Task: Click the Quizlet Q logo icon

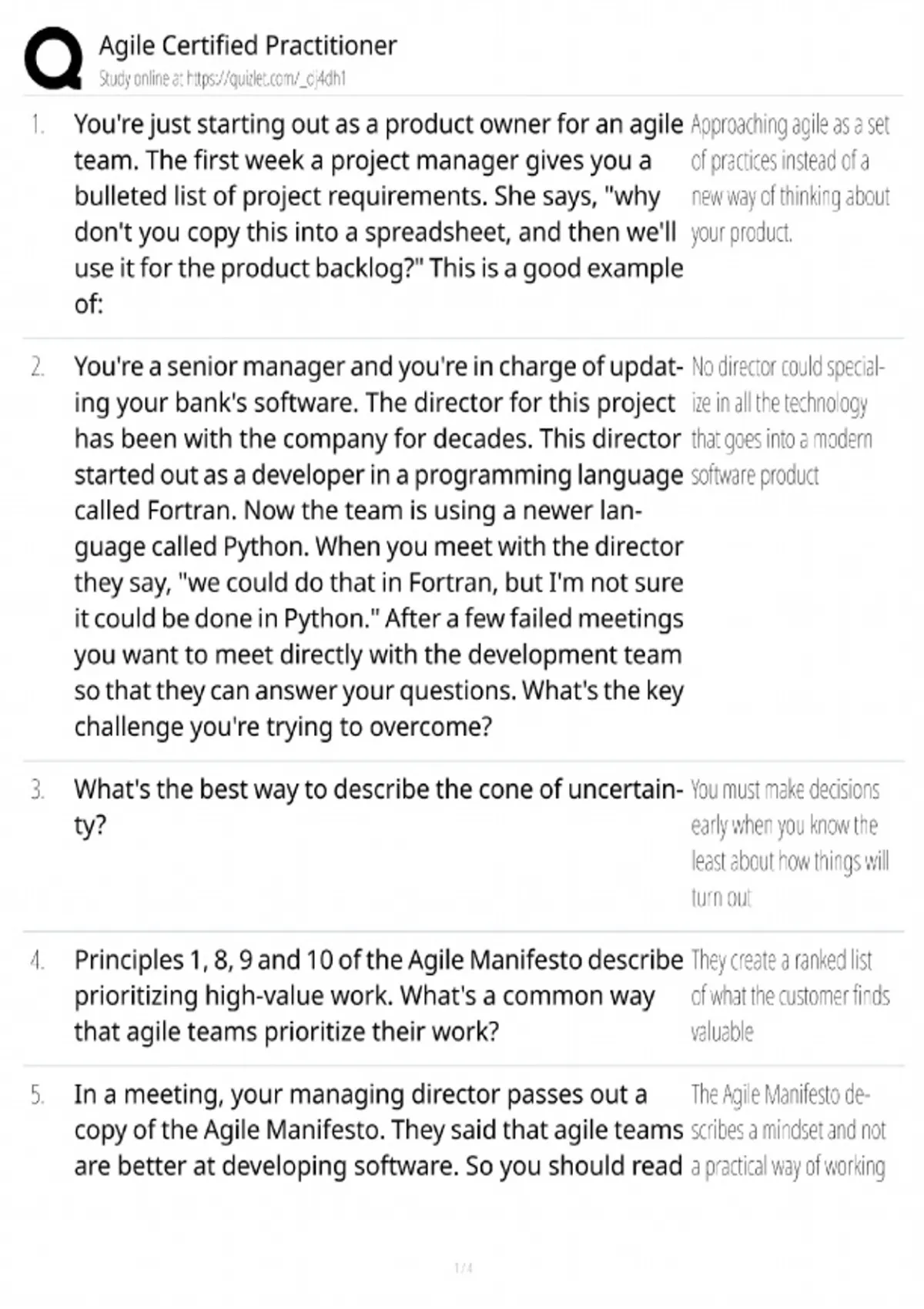Action: click(53, 58)
